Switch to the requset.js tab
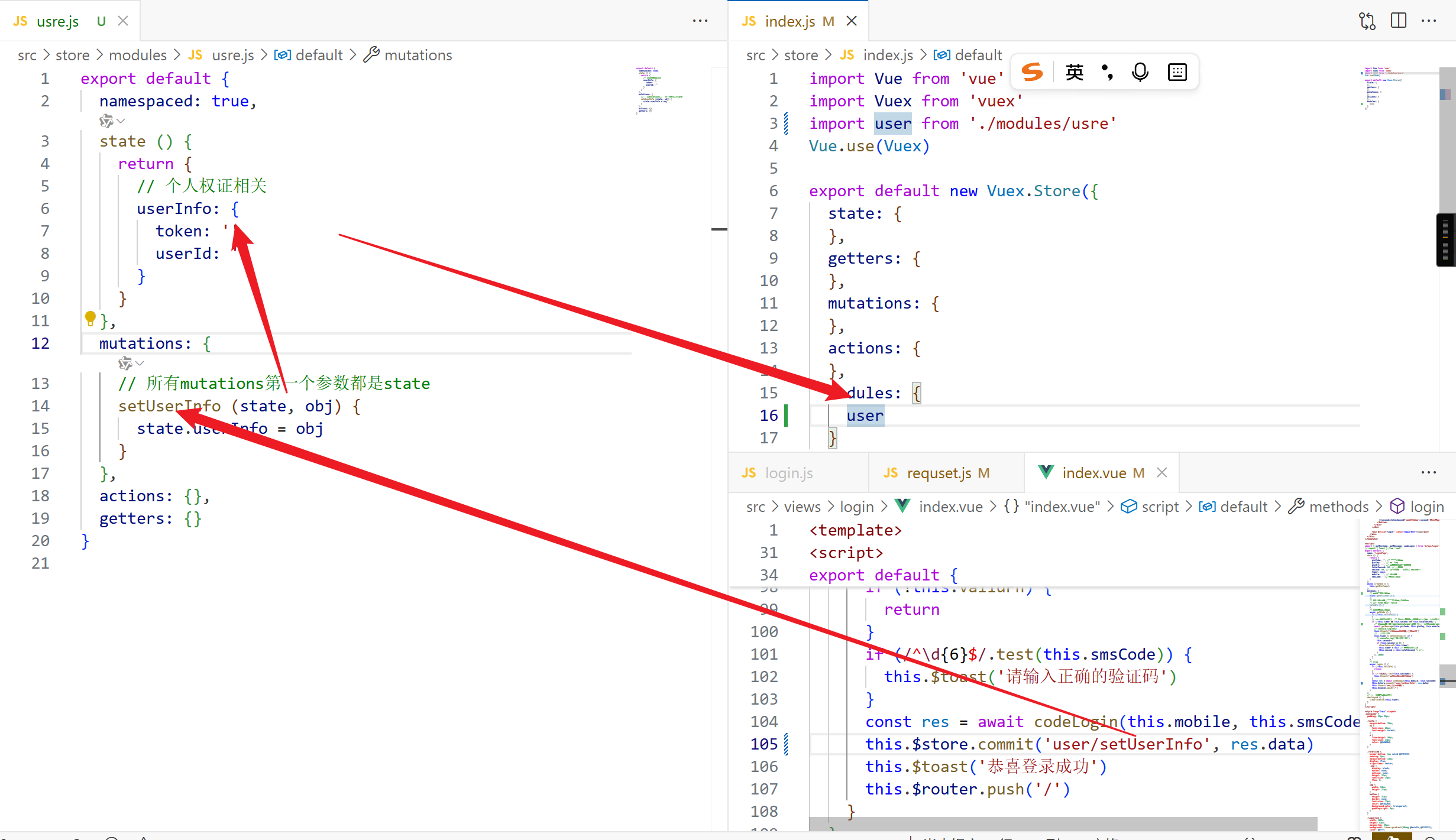Viewport: 1456px width, 840px height. 939,473
